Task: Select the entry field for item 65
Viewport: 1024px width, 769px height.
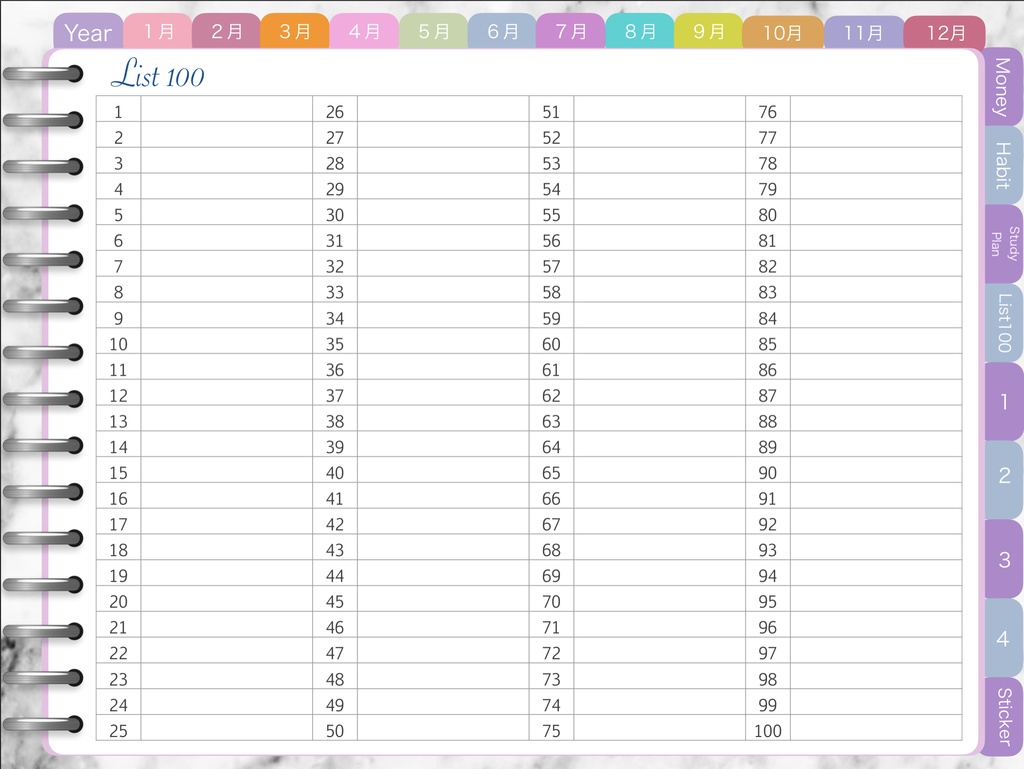Action: [x=660, y=470]
